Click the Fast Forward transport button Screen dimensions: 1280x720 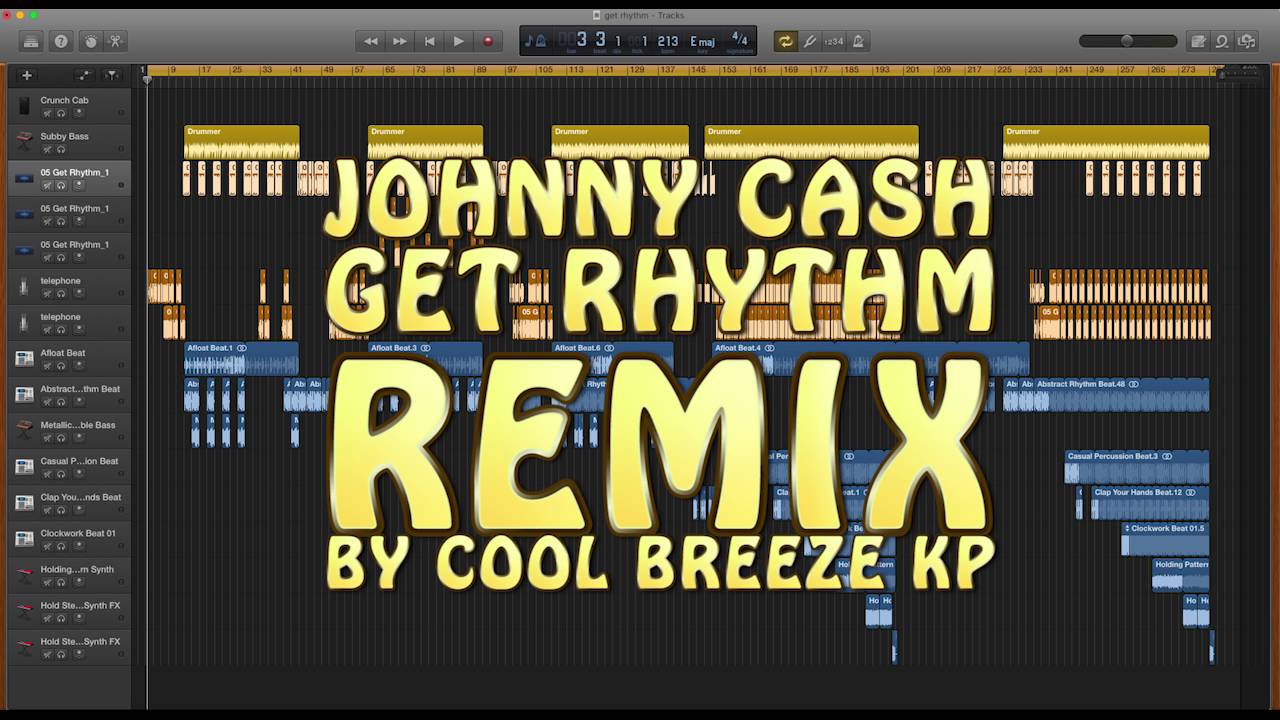[x=400, y=41]
